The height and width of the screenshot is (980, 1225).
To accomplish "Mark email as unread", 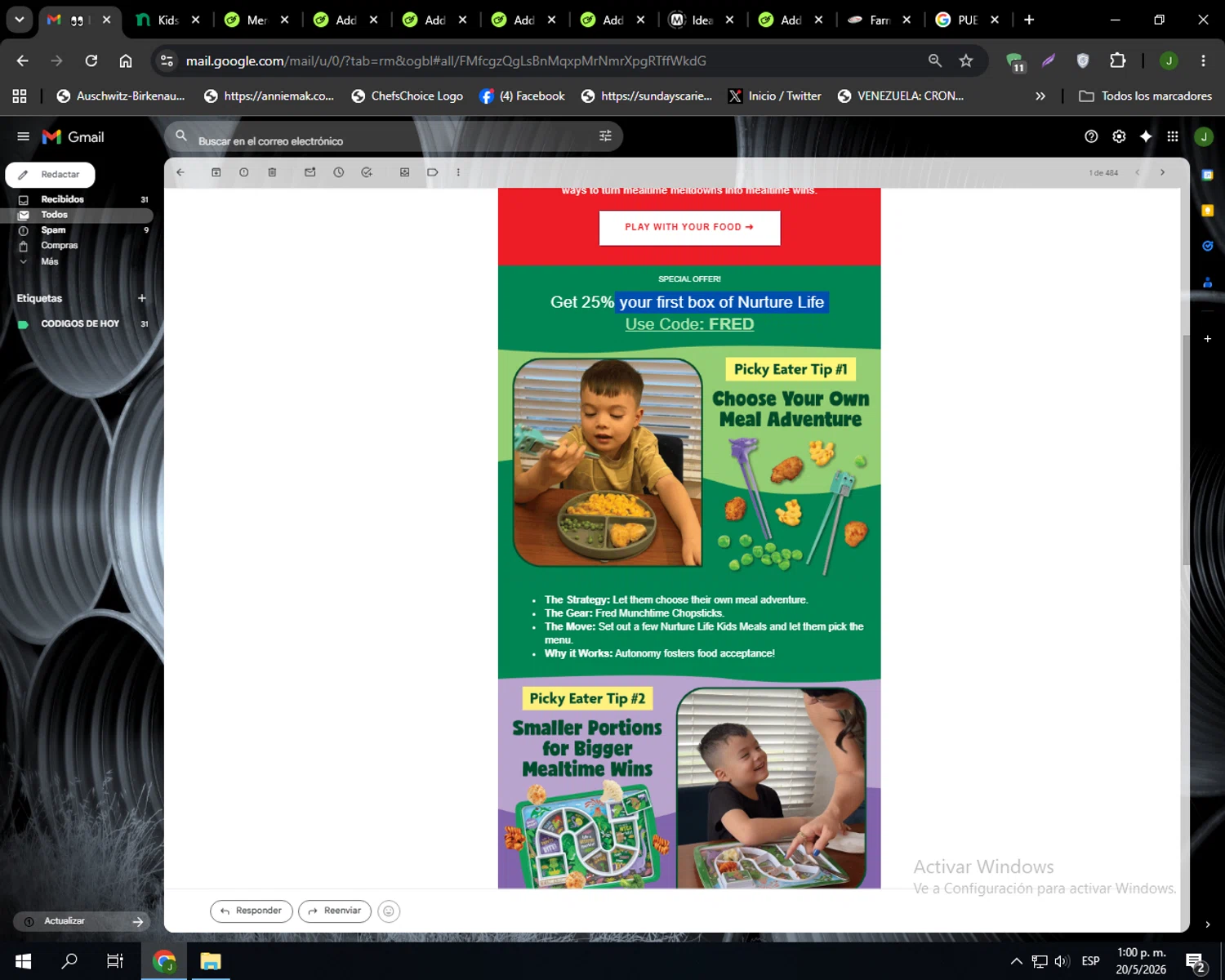I will [310, 172].
